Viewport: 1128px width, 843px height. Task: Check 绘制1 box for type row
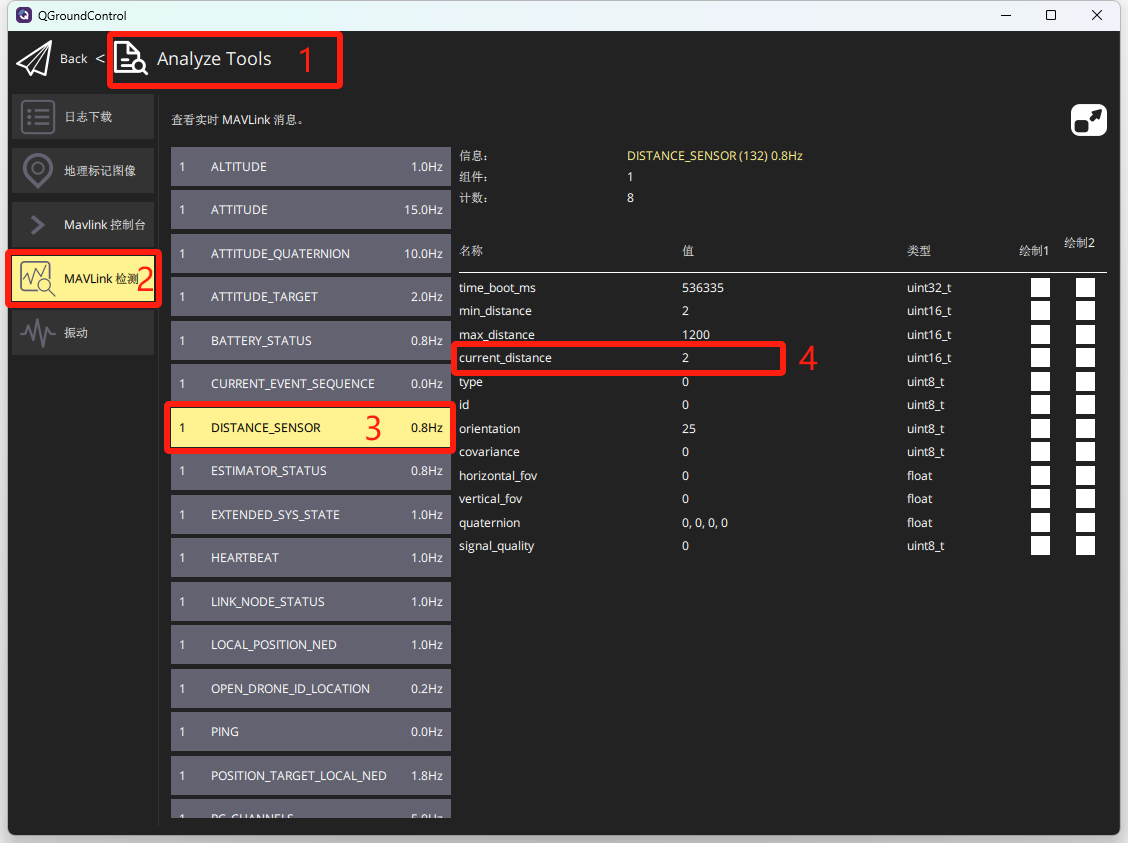[1040, 382]
